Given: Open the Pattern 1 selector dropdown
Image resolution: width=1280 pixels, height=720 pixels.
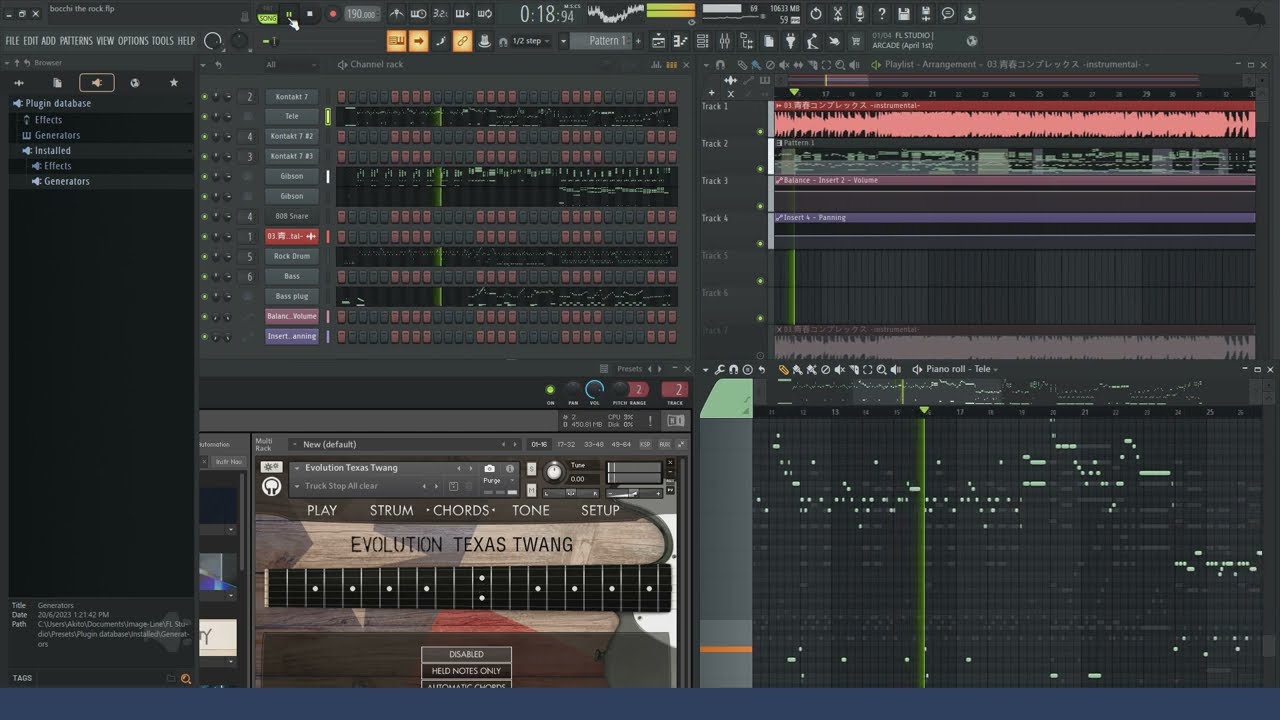Looking at the screenshot, I should click(x=607, y=41).
